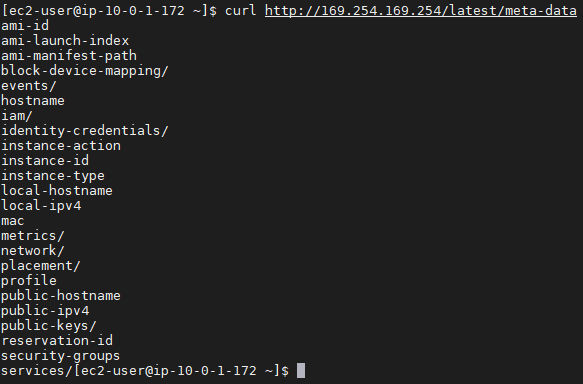Click the public-keys/ entry

click(x=49, y=326)
